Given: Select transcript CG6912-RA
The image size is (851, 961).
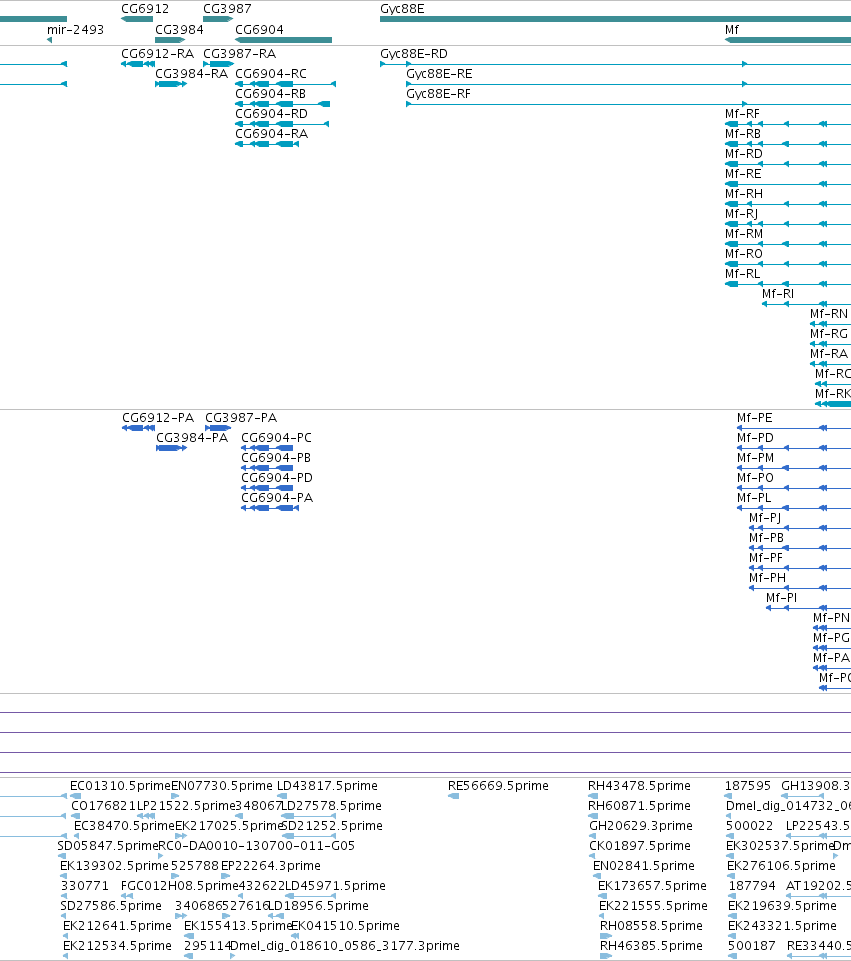Looking at the screenshot, I should pos(157,54).
